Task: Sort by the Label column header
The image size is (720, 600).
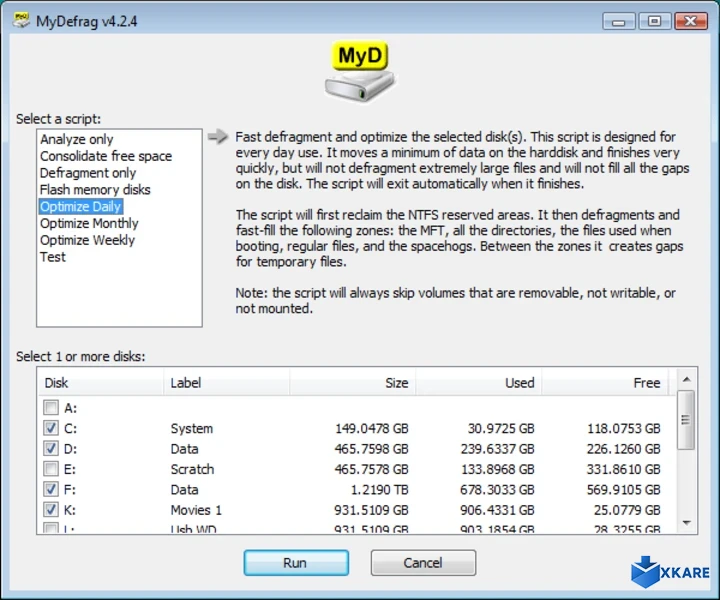Action: point(226,382)
